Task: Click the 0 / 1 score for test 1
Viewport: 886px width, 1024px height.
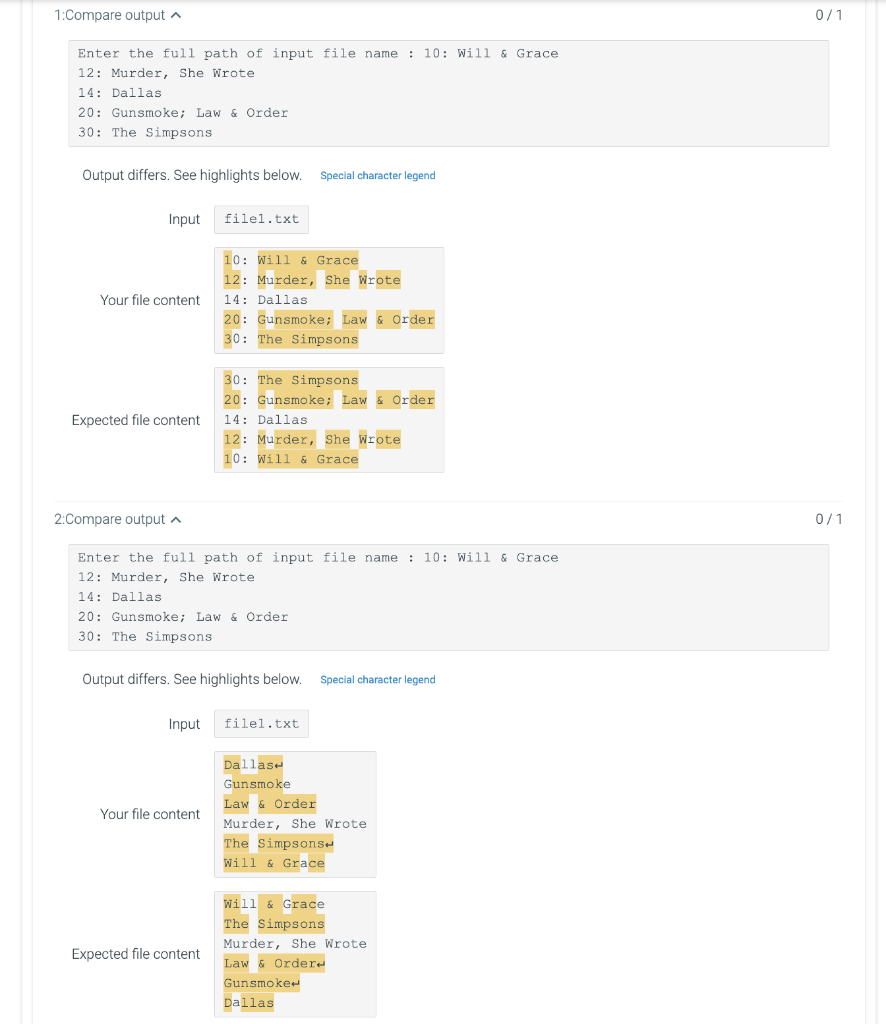Action: [828, 15]
